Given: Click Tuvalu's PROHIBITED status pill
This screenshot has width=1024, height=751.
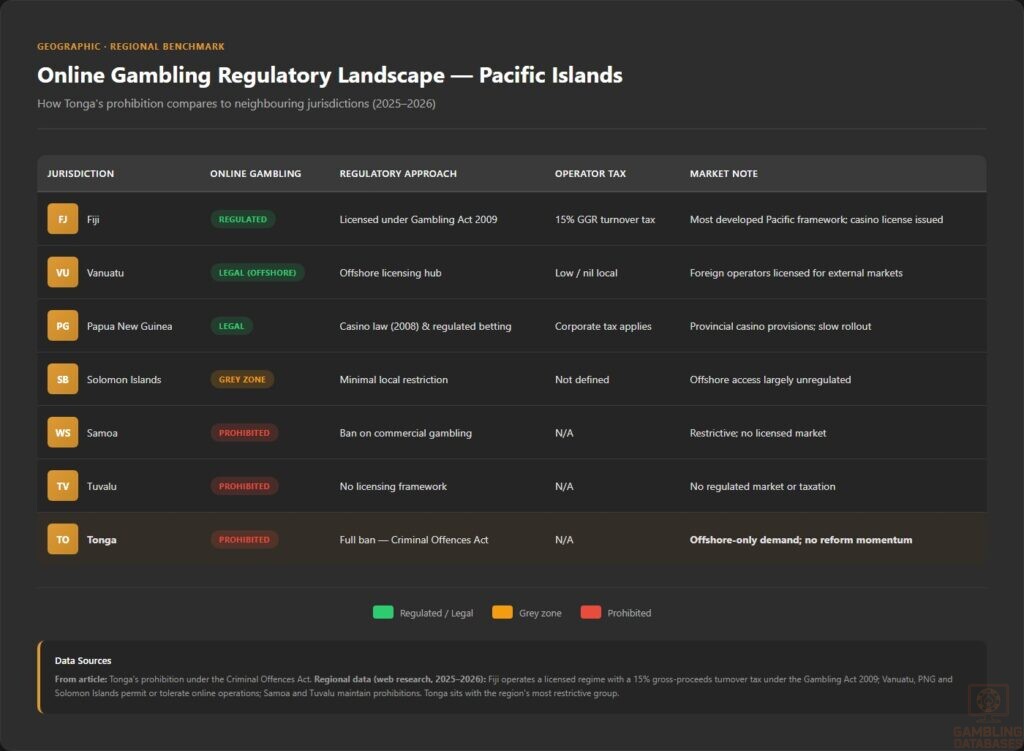Looking at the screenshot, I should click(244, 486).
